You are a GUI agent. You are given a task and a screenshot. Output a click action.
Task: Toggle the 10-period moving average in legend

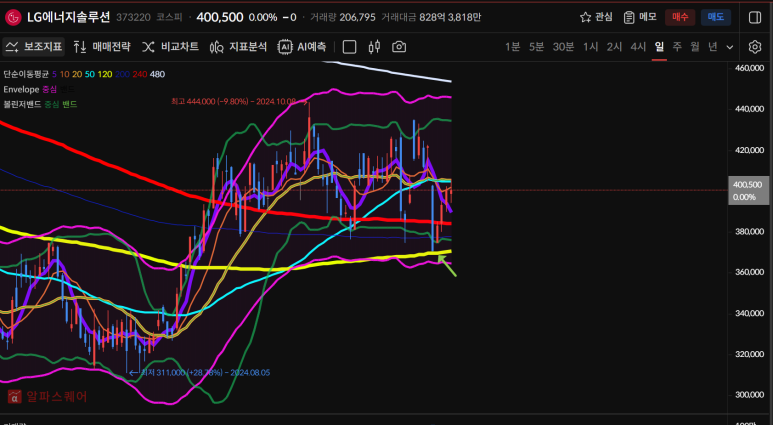point(64,74)
